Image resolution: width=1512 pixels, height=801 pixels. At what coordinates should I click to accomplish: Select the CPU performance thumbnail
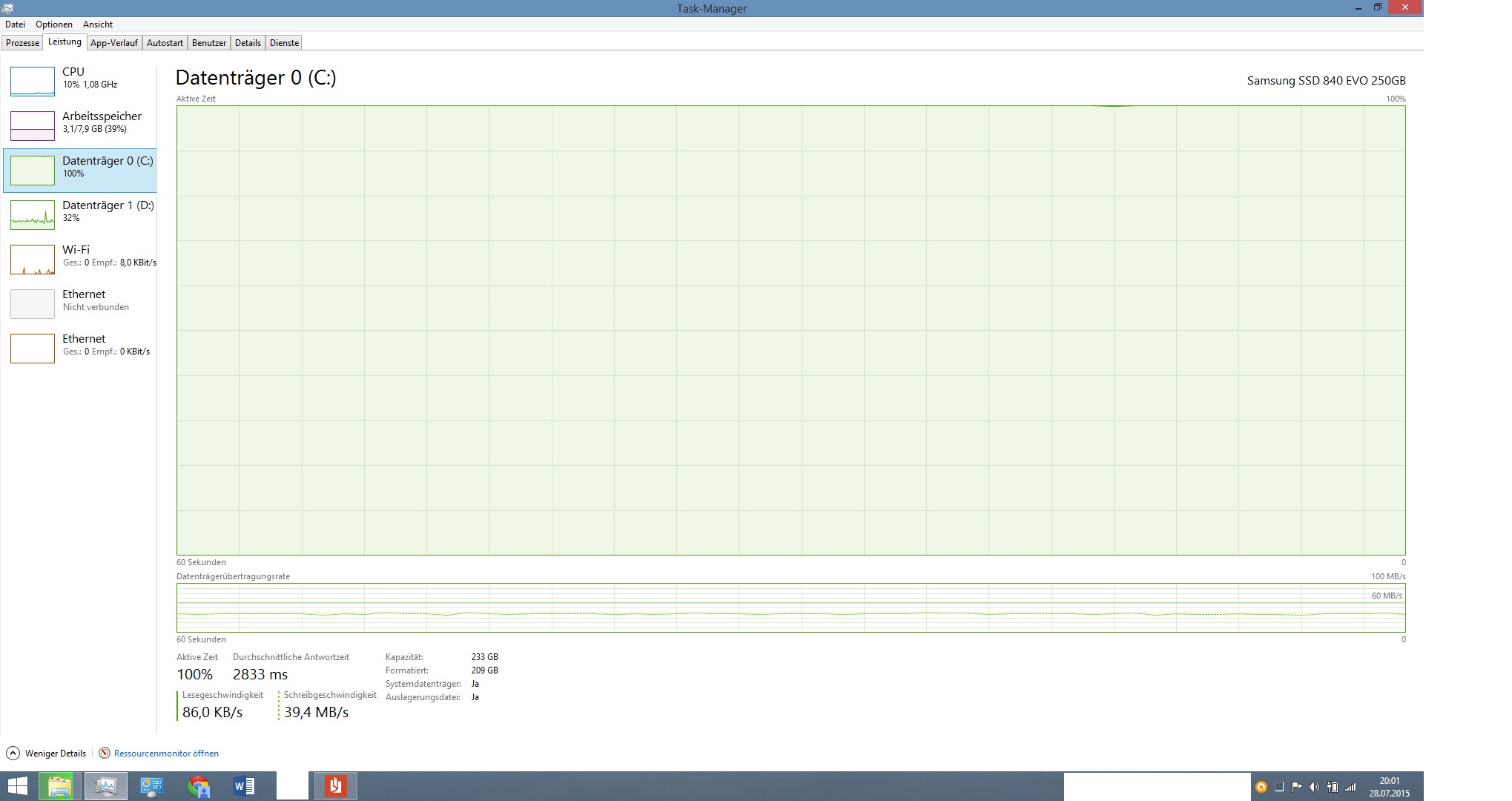click(x=33, y=81)
